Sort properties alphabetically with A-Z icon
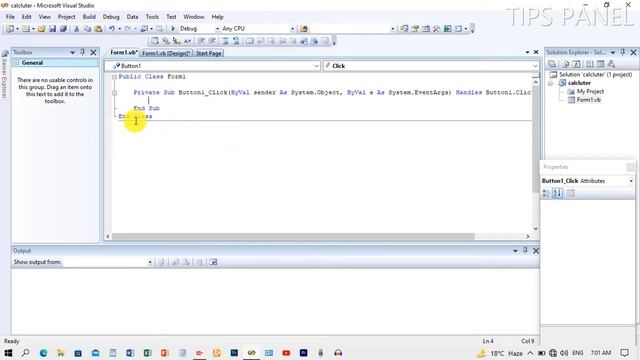The height and width of the screenshot is (360, 640). 557,193
